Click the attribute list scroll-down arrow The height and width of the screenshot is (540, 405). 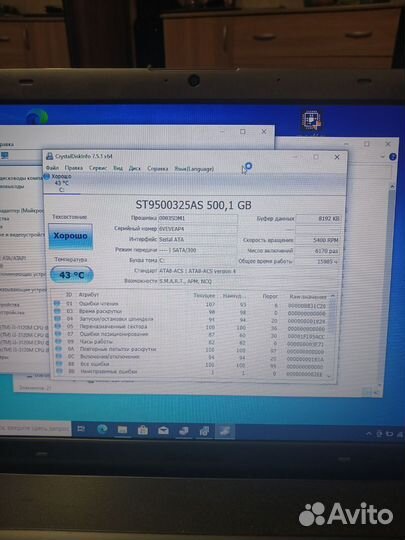[x=329, y=376]
